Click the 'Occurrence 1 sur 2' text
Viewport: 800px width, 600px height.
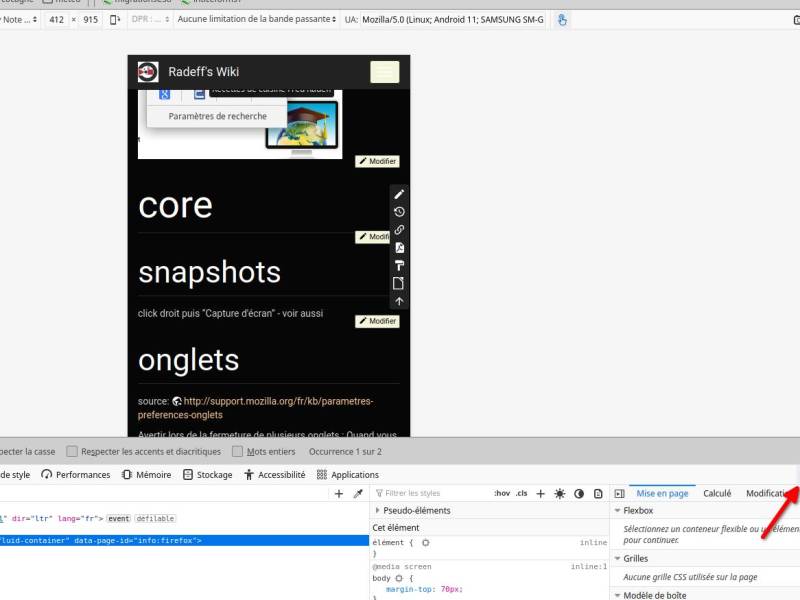click(345, 452)
